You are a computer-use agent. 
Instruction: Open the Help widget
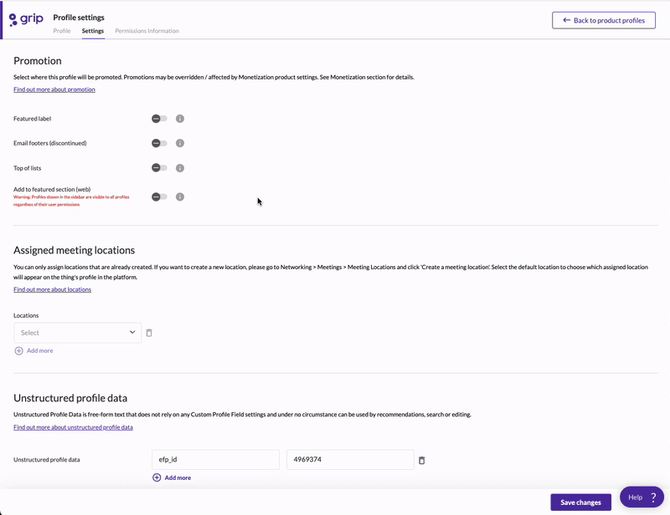(641, 497)
